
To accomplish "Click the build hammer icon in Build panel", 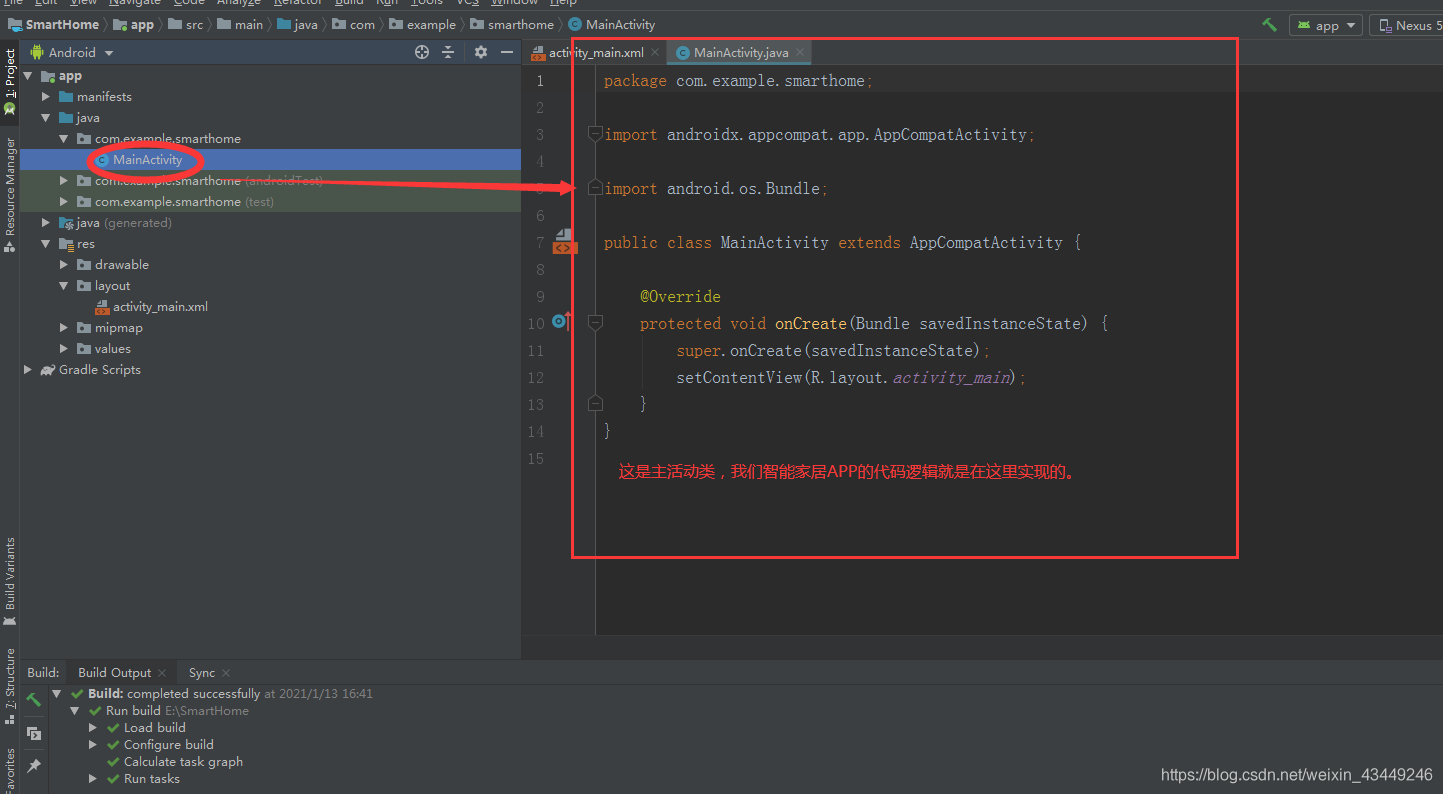I will [34, 700].
